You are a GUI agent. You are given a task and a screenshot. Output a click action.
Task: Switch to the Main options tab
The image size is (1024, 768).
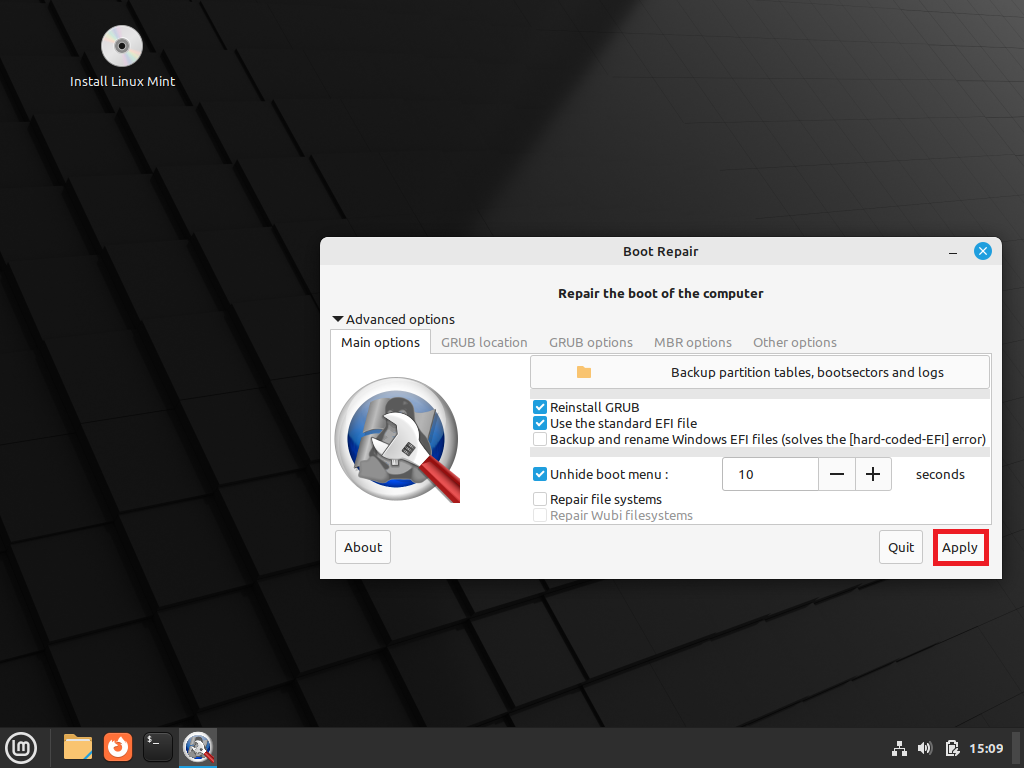[x=380, y=342]
